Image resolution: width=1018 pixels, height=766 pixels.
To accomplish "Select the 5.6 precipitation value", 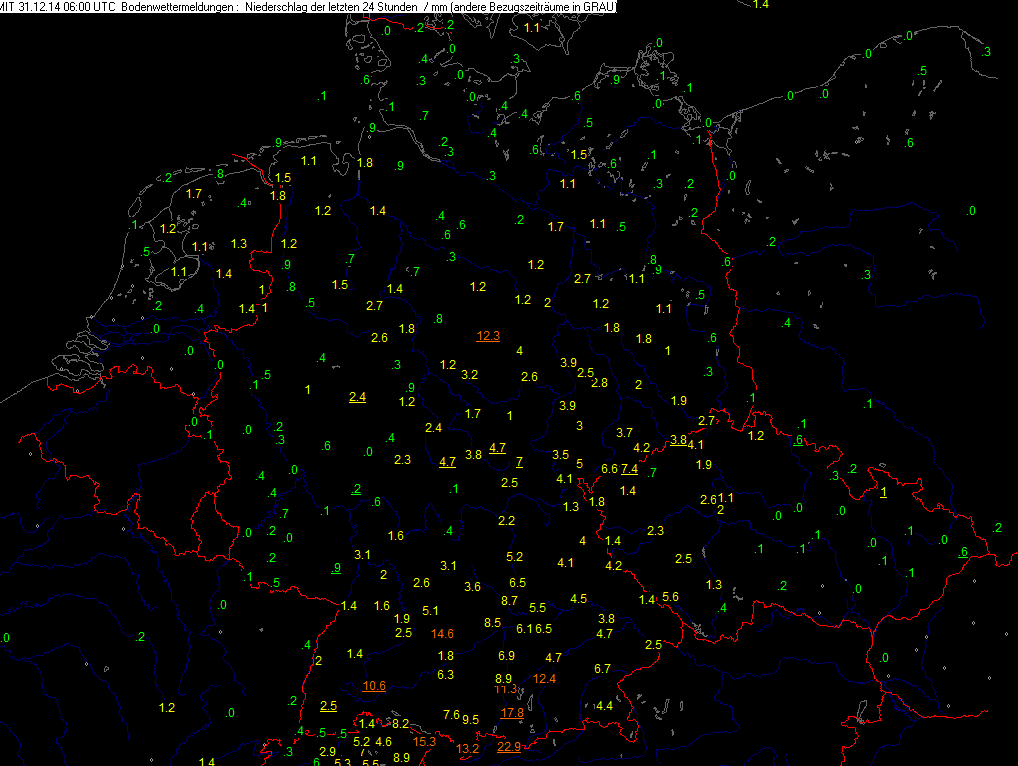I will click(670, 596).
